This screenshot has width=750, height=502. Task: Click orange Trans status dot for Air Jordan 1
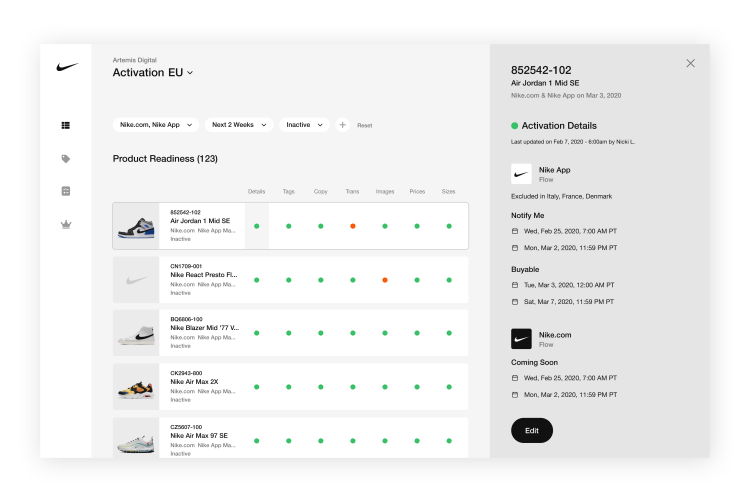point(353,226)
